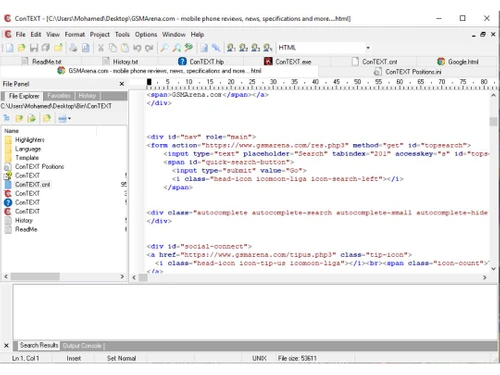The image size is (500, 375).
Task: Click the Replace icon in toolbar
Action: click(189, 48)
